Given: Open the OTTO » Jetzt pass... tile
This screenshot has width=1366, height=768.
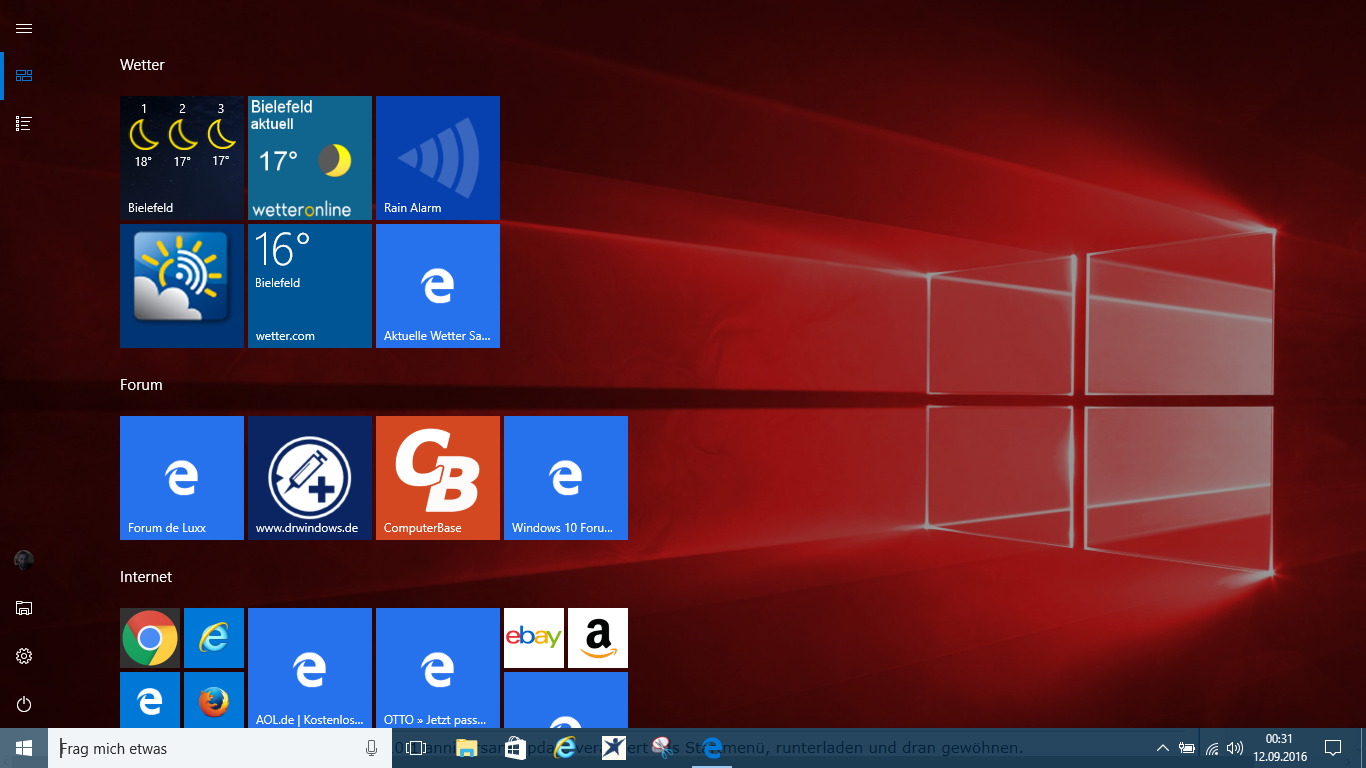Looking at the screenshot, I should (438, 668).
